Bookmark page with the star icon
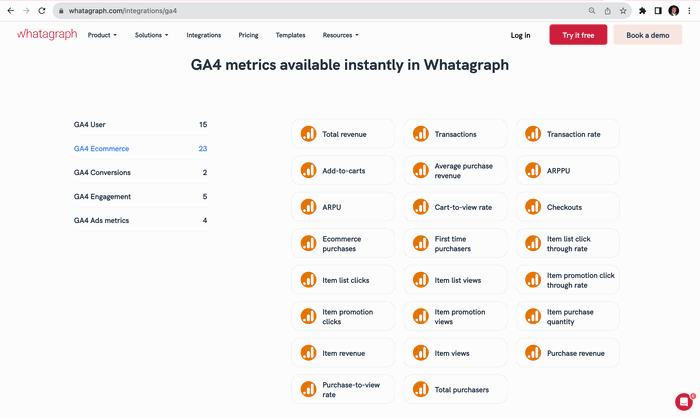This screenshot has width=700, height=418. pyautogui.click(x=623, y=11)
